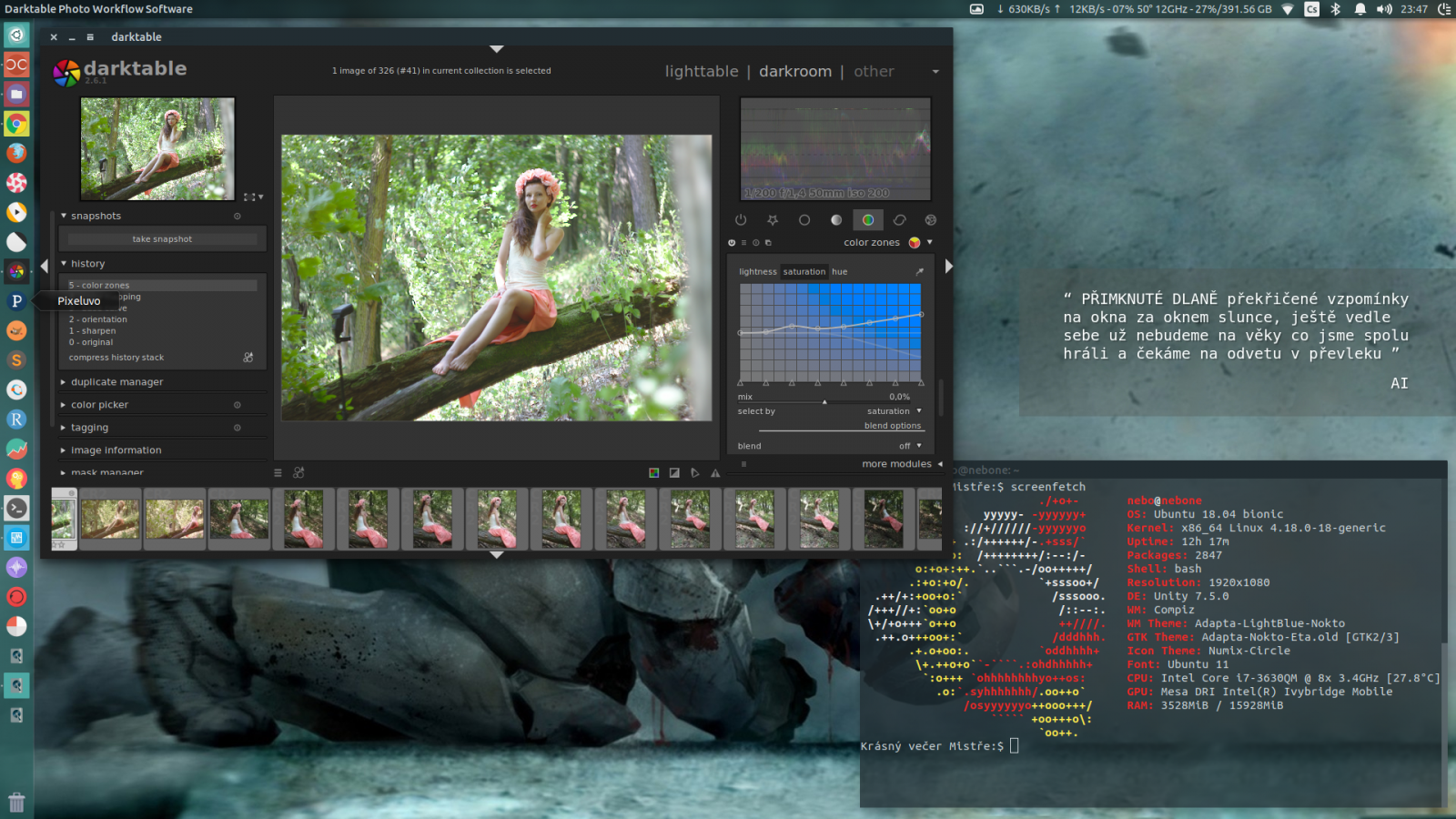
Task: Activate the color zones eyedropper picker
Action: coord(920,270)
